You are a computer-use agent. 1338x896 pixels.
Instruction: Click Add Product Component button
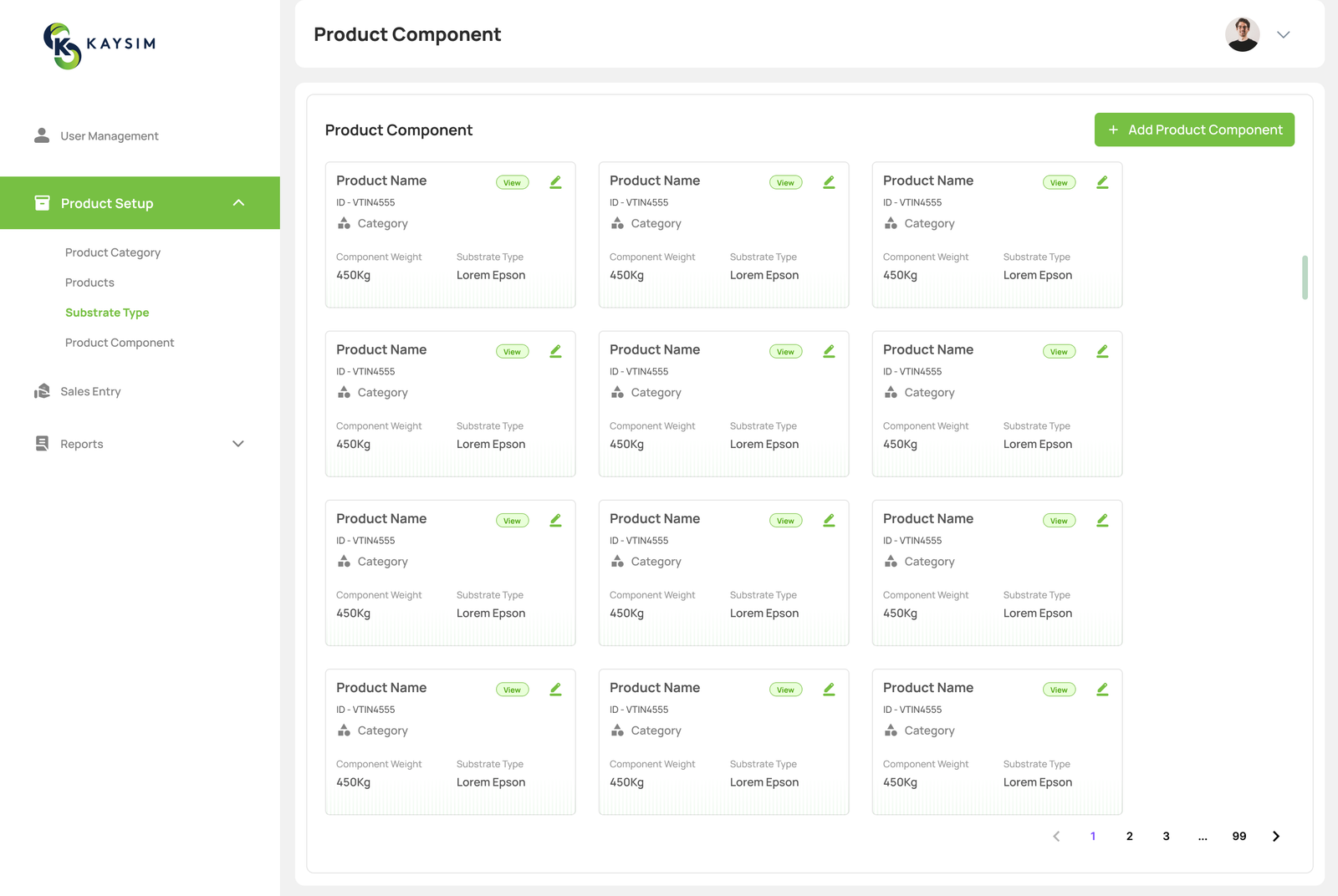(x=1194, y=130)
